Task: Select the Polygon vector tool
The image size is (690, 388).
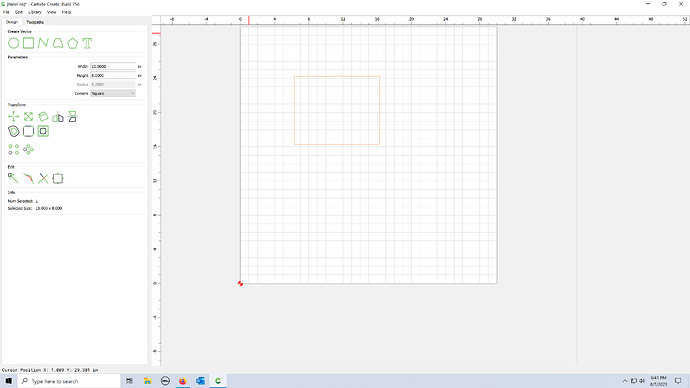Action: coord(73,43)
